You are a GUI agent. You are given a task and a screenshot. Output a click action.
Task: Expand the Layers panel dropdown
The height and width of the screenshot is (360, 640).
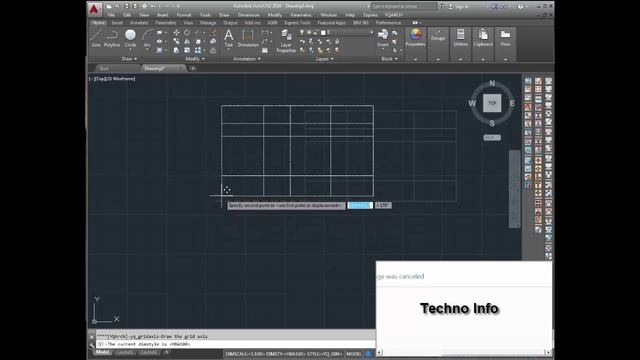pos(325,59)
